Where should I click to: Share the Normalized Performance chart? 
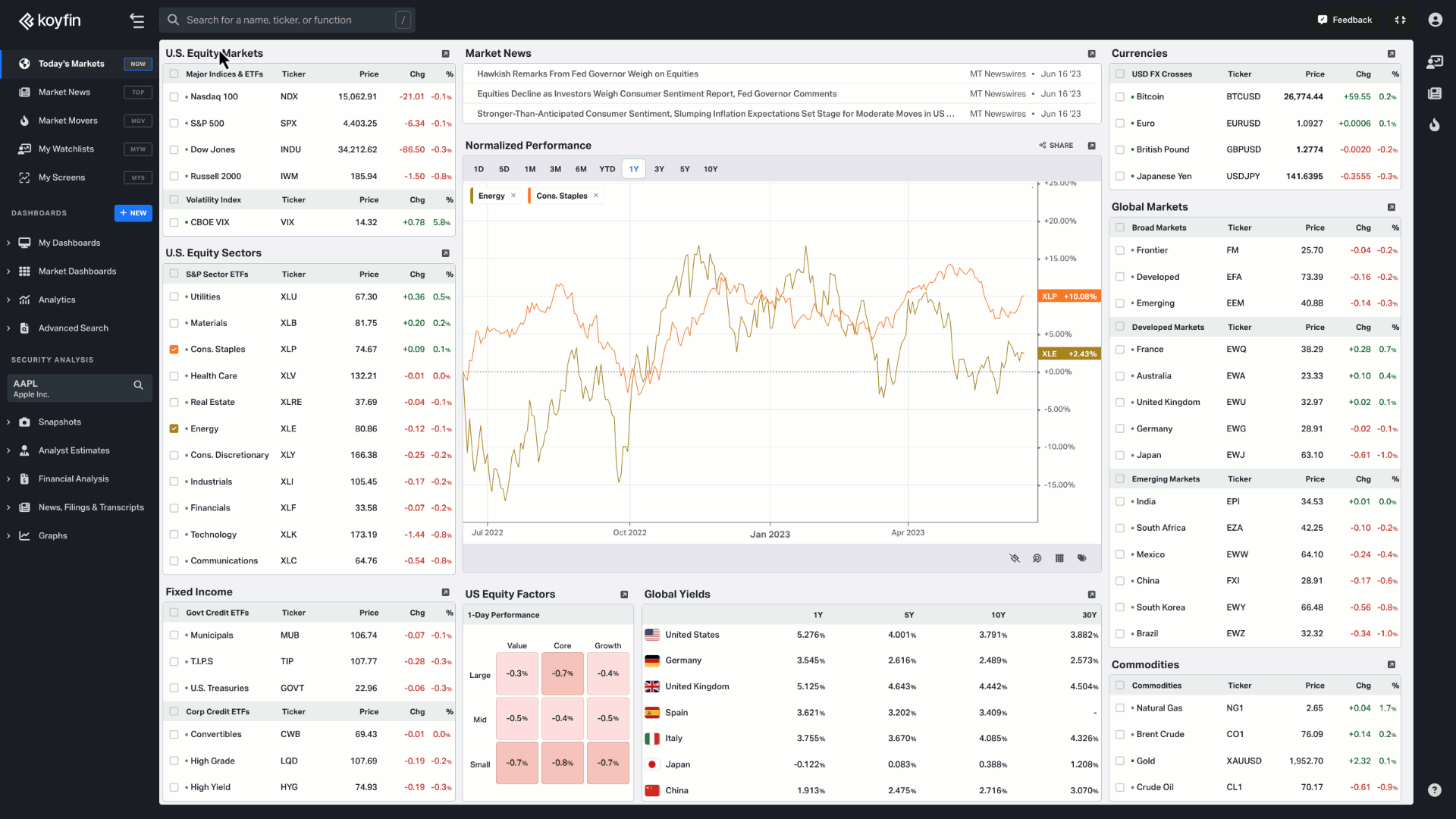pos(1056,146)
